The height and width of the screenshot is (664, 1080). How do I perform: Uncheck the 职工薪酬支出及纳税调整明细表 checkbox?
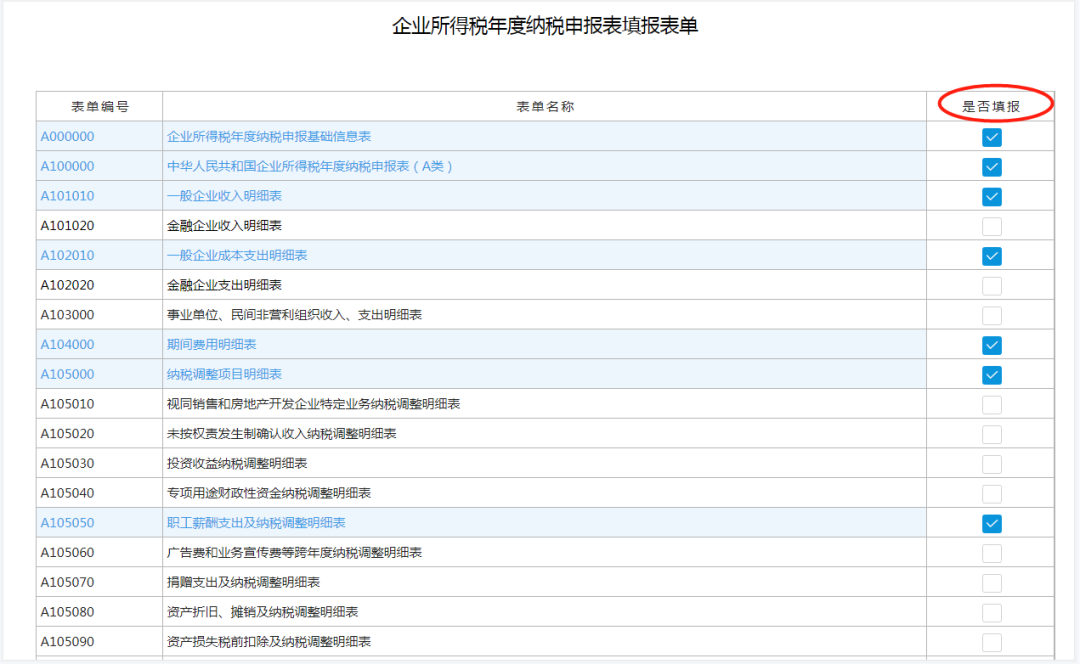click(991, 523)
